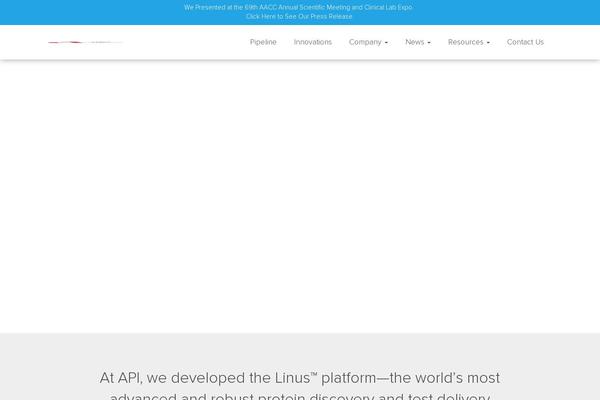Open the Pipeline page
Viewport: 600px width, 400px height.
point(263,42)
